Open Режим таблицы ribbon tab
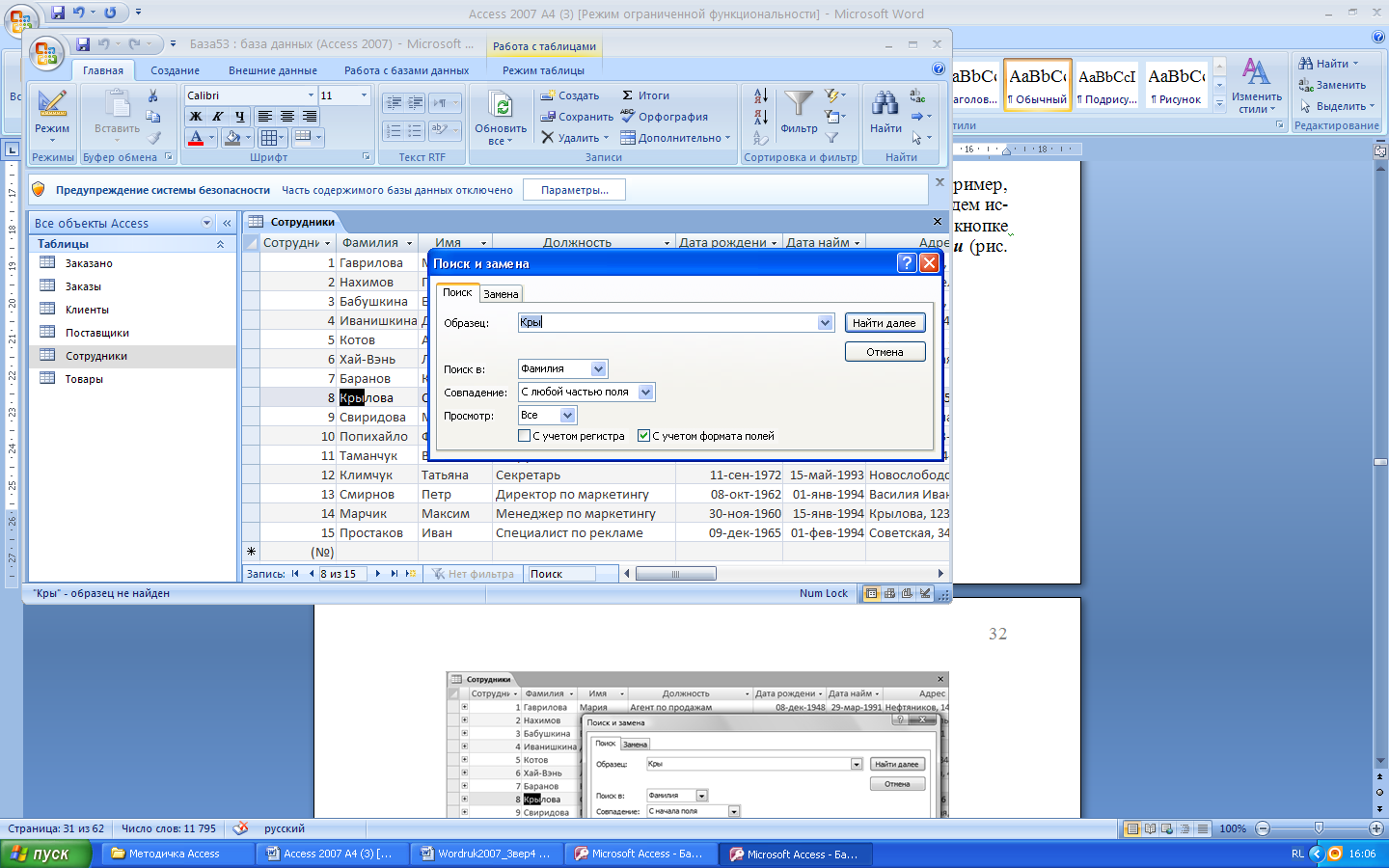Viewport: 1389px width, 868px height. click(543, 70)
